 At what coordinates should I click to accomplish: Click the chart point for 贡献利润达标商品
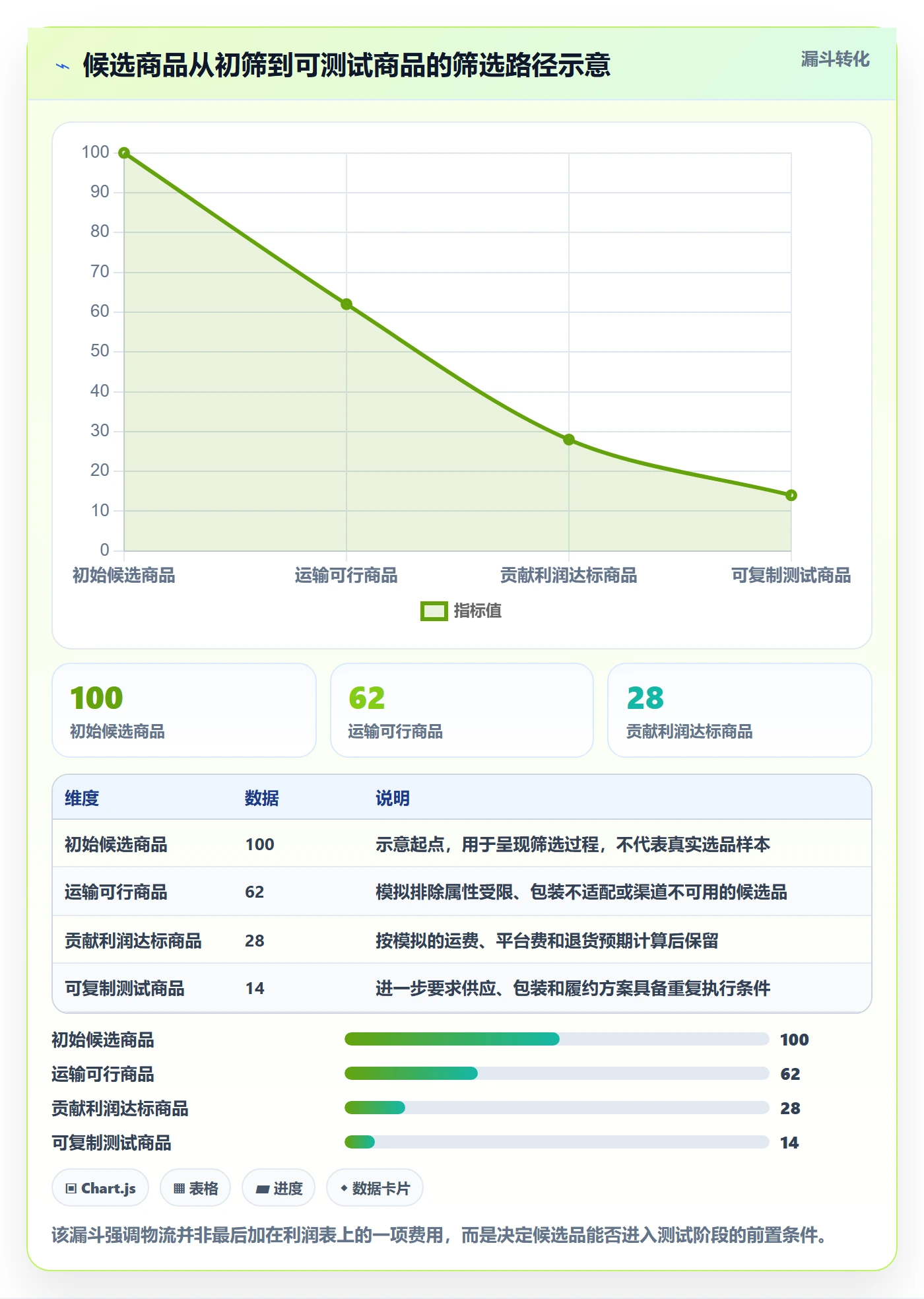pyautogui.click(x=569, y=440)
